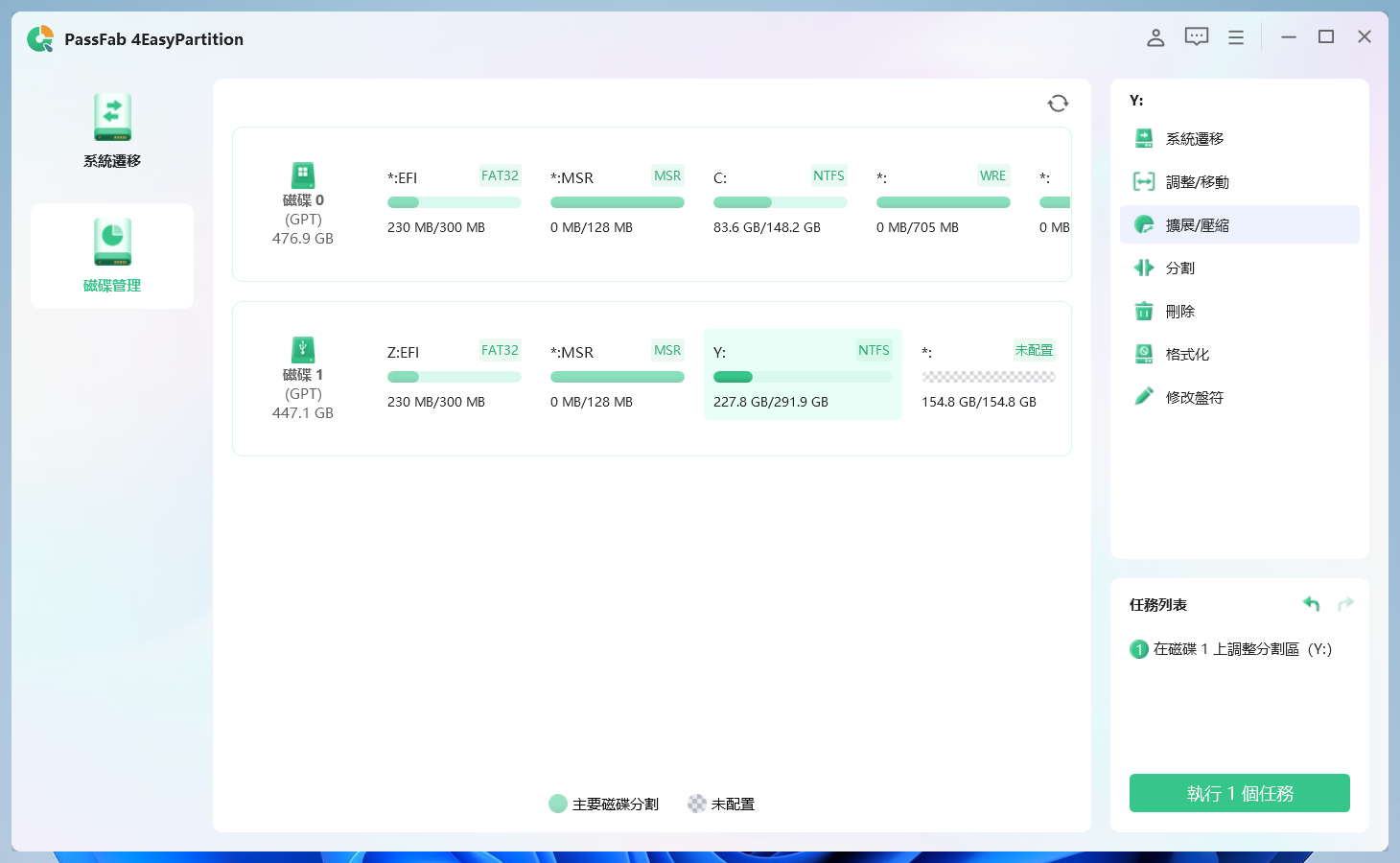1400x863 pixels.
Task: Click the undo arrow in task list
Action: [x=1311, y=604]
